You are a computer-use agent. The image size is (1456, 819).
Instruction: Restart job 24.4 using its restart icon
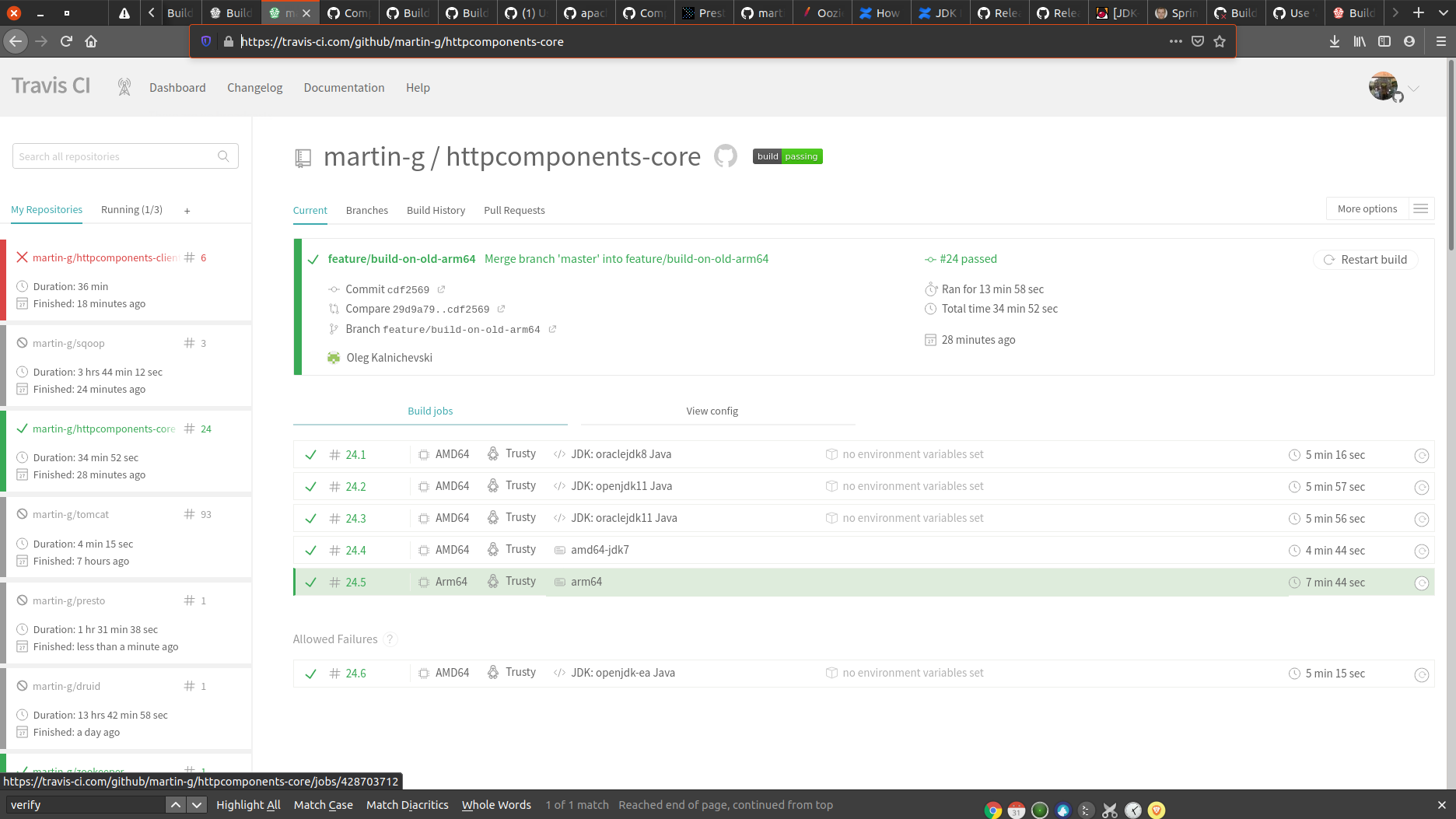pyautogui.click(x=1421, y=551)
